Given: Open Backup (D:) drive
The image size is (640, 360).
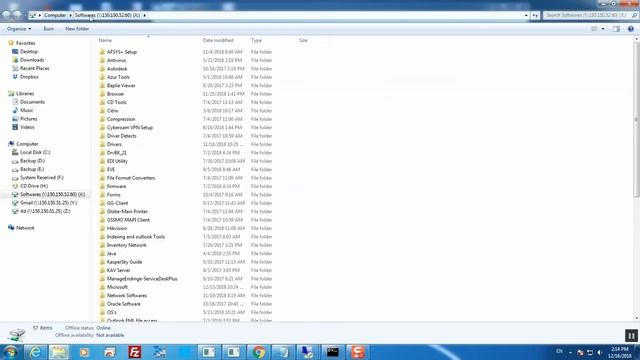Looking at the screenshot, I should click(32, 161).
